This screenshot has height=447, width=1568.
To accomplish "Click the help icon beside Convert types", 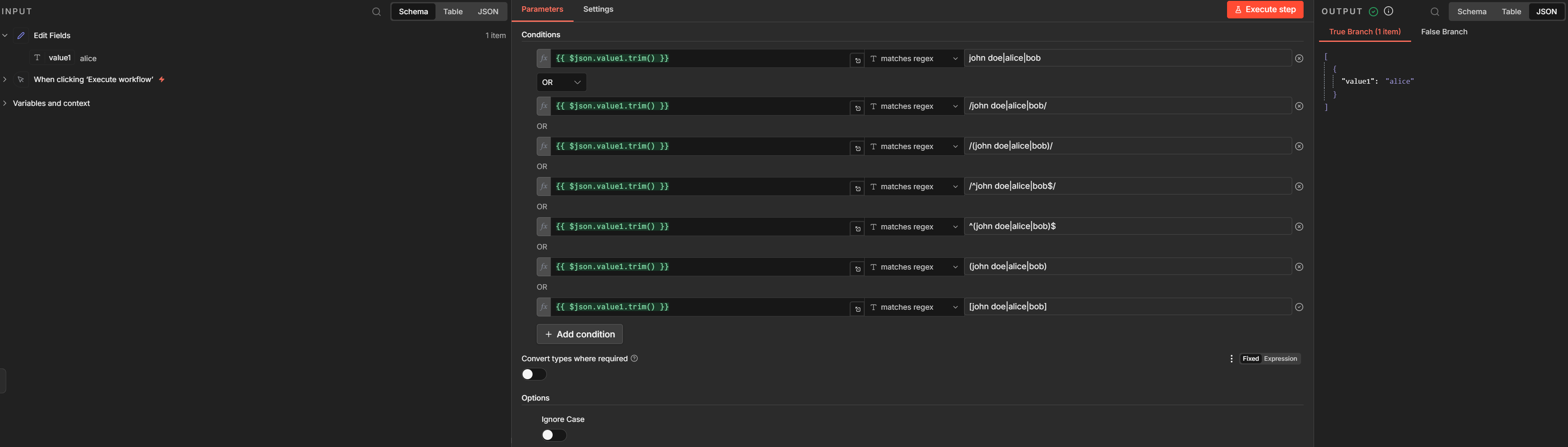I will coord(634,358).
